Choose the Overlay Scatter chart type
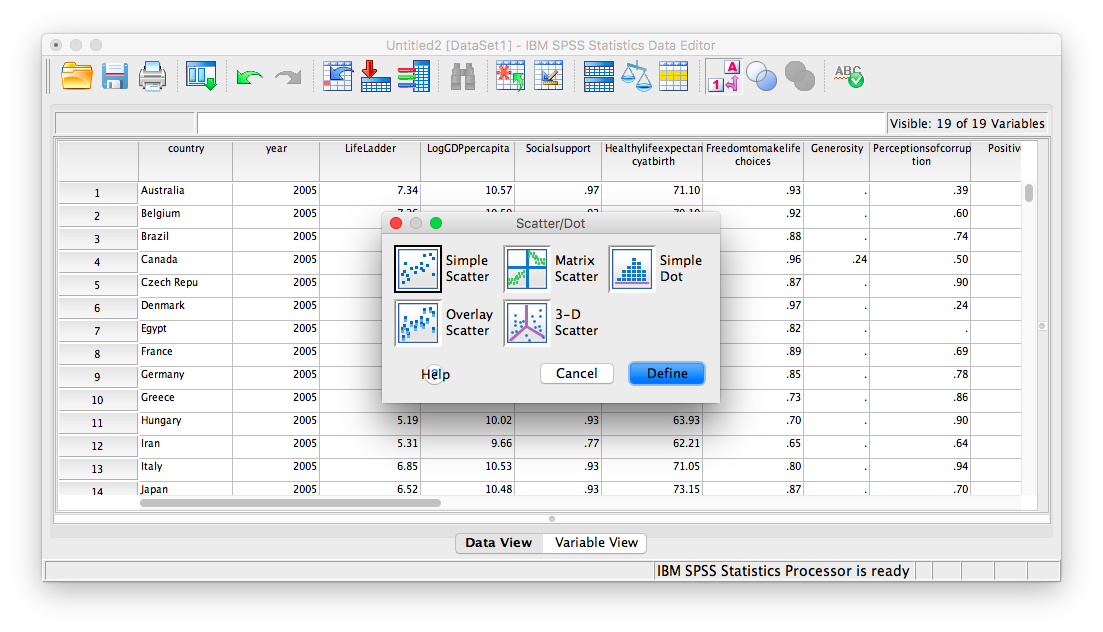The width and height of the screenshot is (1103, 632). (x=418, y=322)
